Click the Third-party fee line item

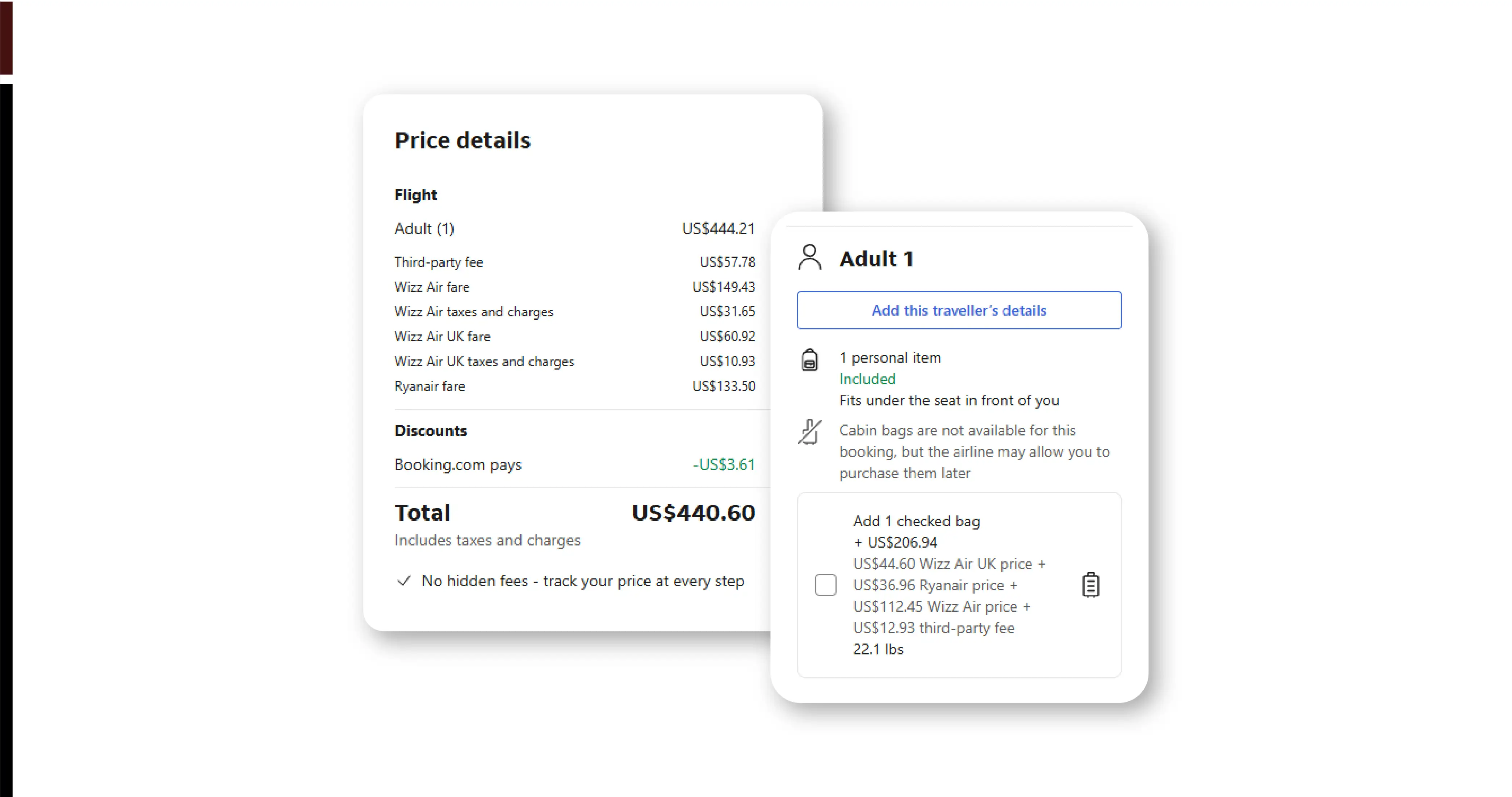[439, 262]
